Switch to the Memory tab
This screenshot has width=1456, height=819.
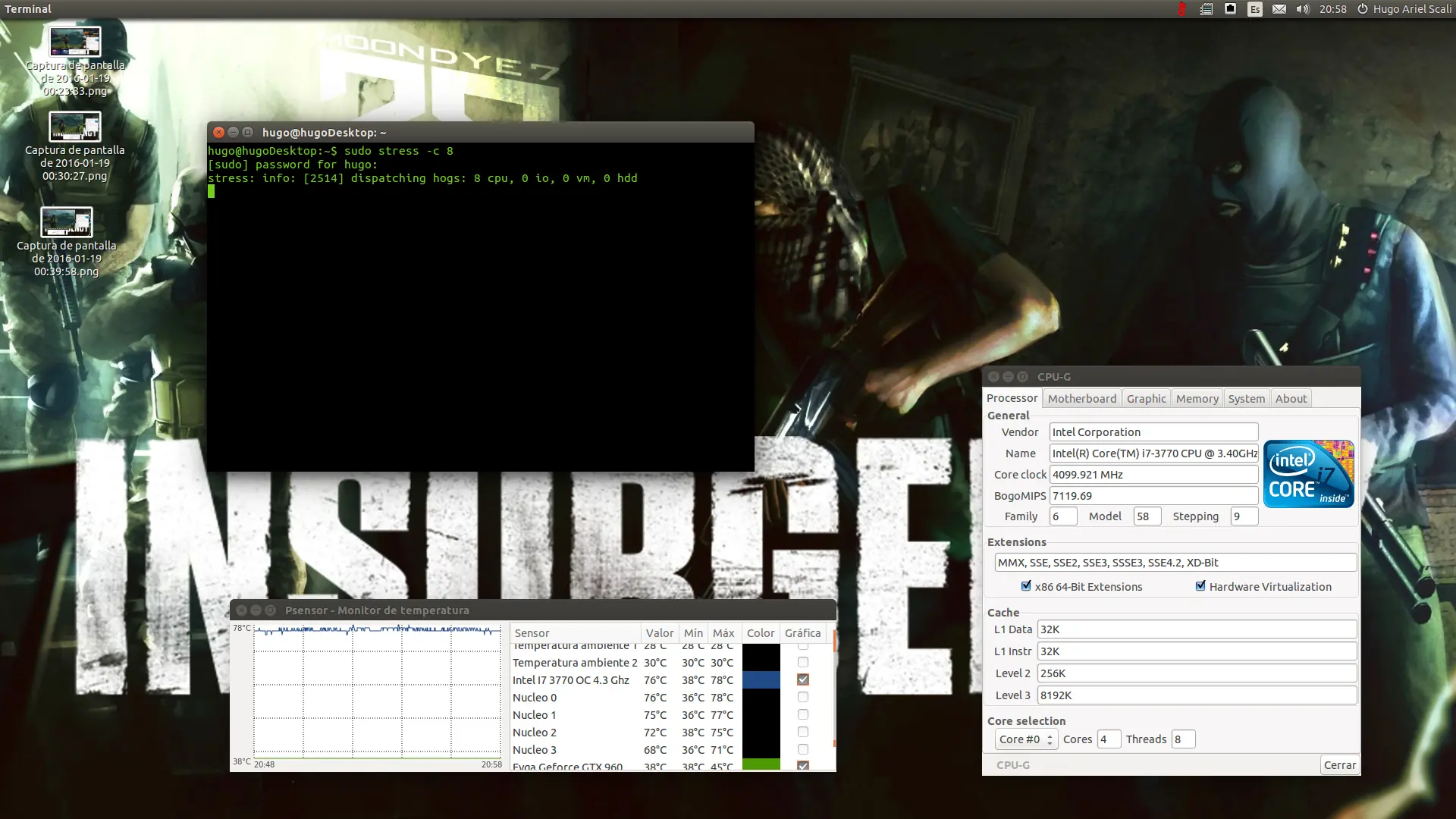(1197, 398)
